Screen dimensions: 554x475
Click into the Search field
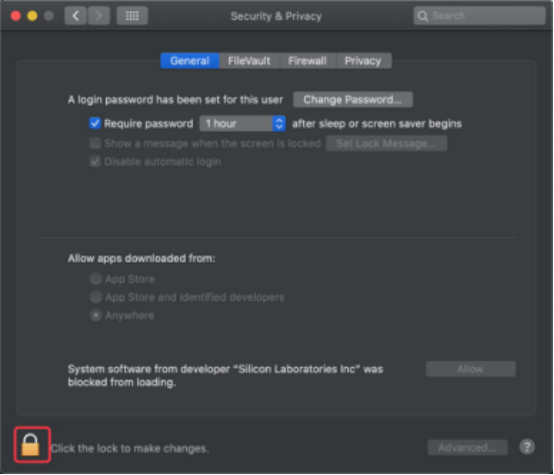479,16
